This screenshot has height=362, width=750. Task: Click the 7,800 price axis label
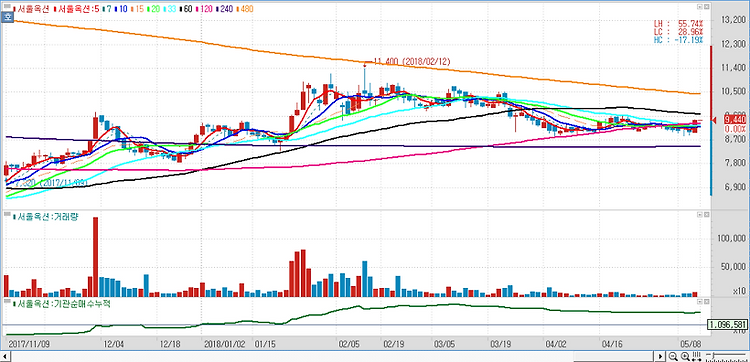(735, 163)
